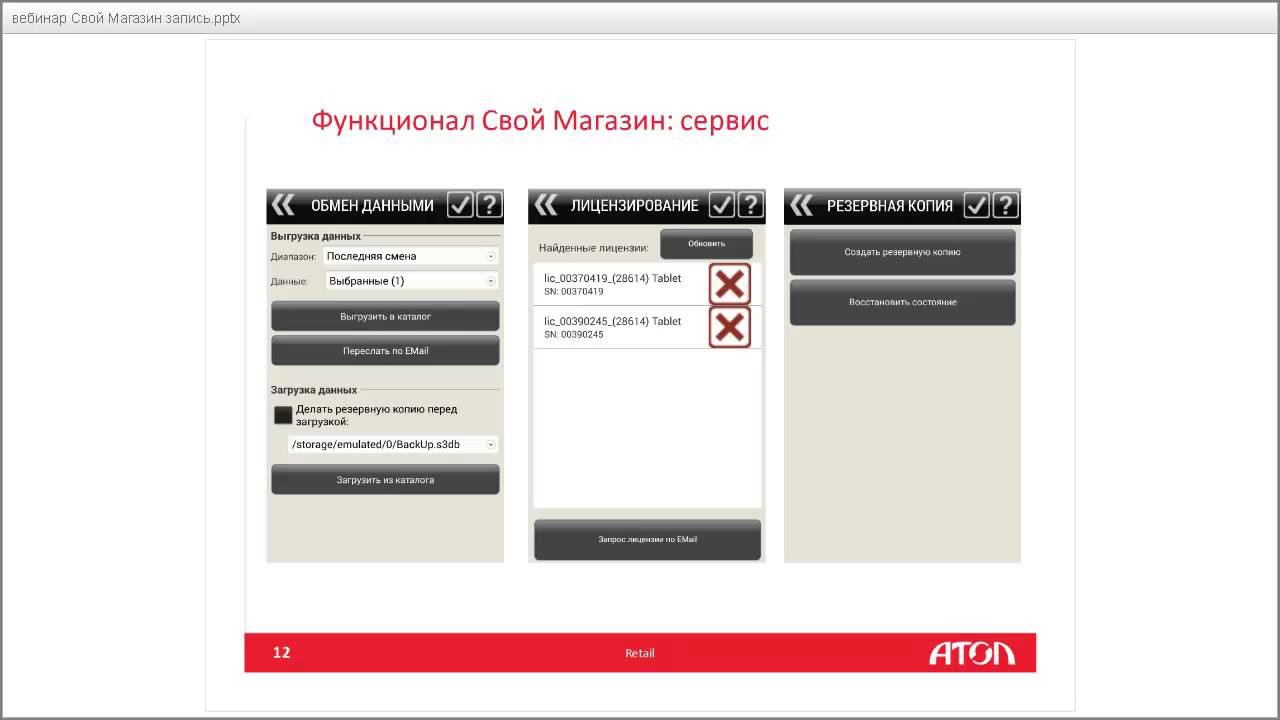Viewport: 1280px width, 720px height.
Task: Click Выгрузить в каталог button
Action: tap(385, 316)
